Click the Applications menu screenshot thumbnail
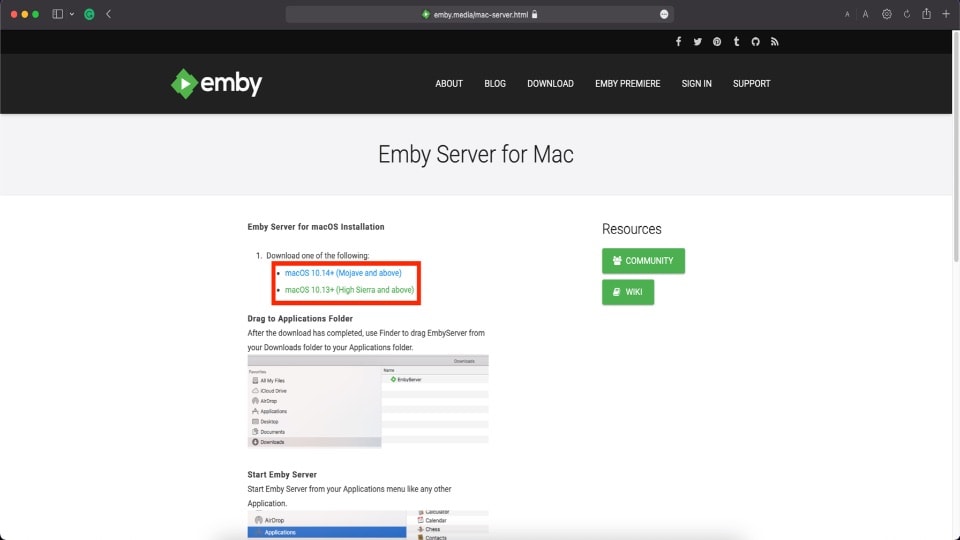 368,525
